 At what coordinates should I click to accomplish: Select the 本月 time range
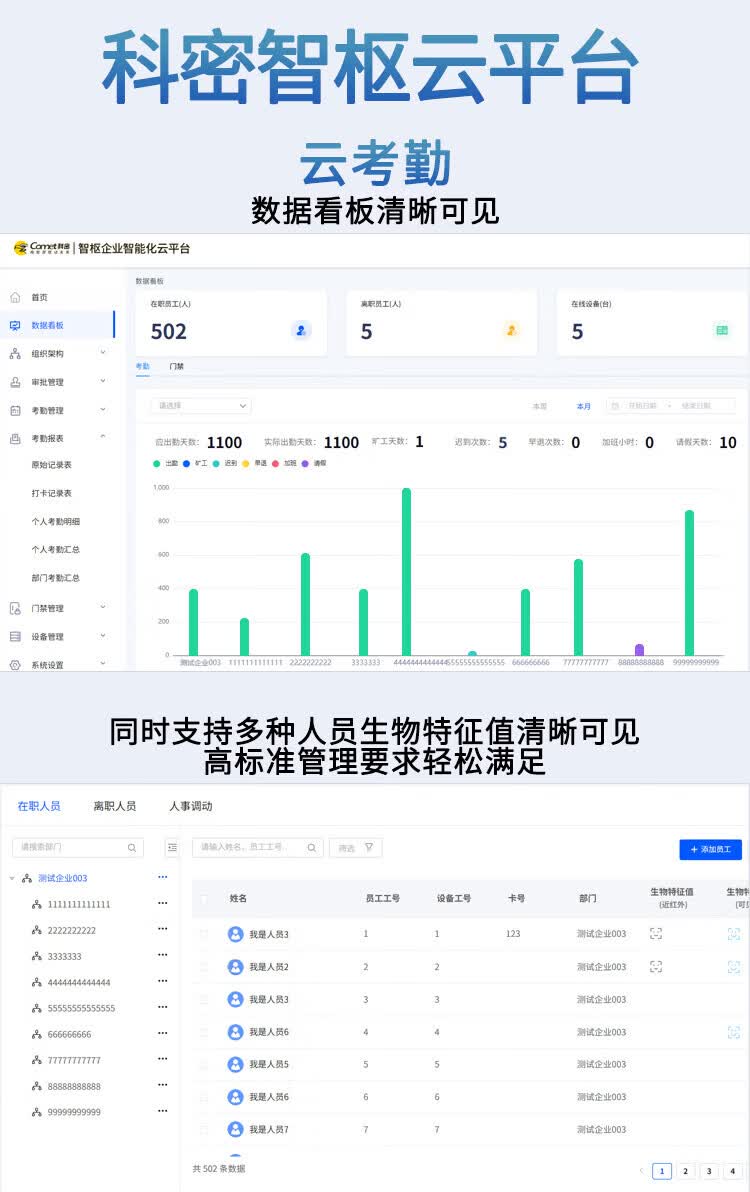pos(584,406)
